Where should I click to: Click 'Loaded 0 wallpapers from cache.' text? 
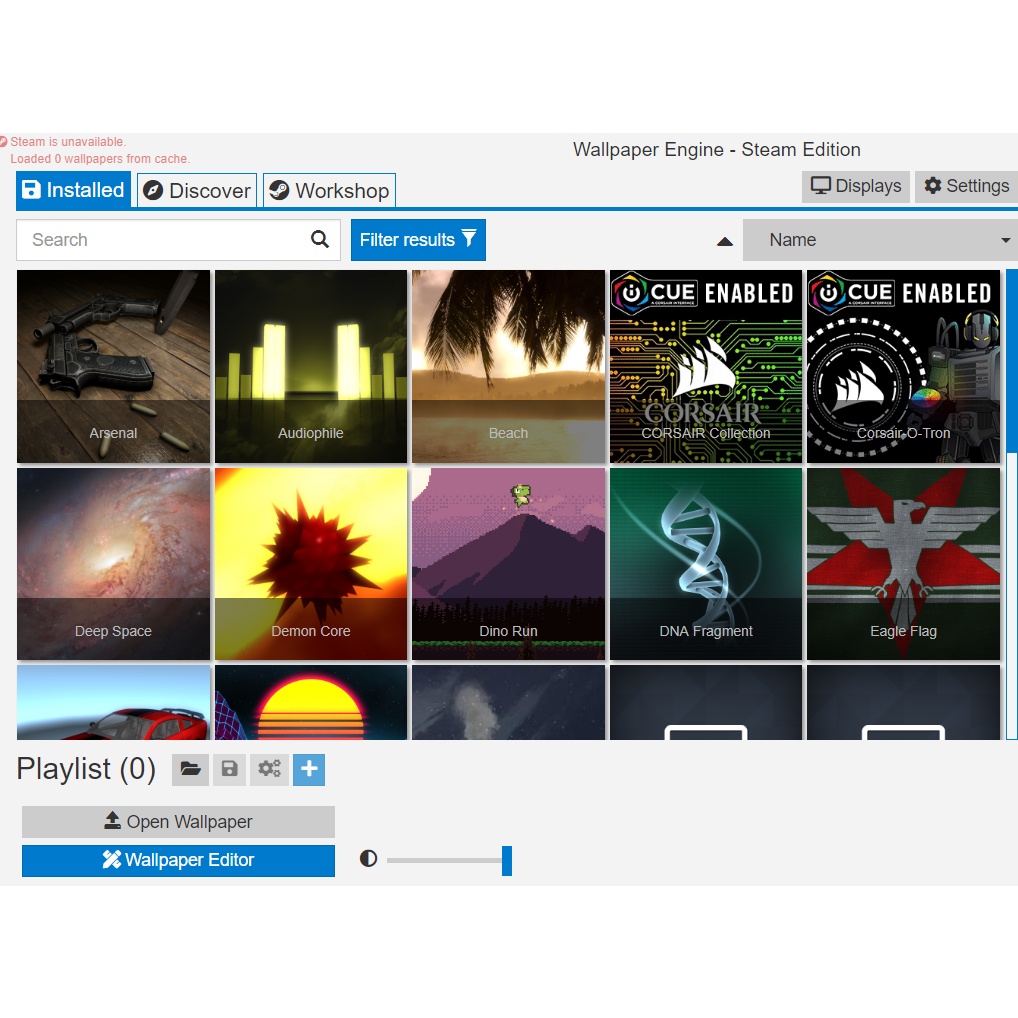click(100, 158)
